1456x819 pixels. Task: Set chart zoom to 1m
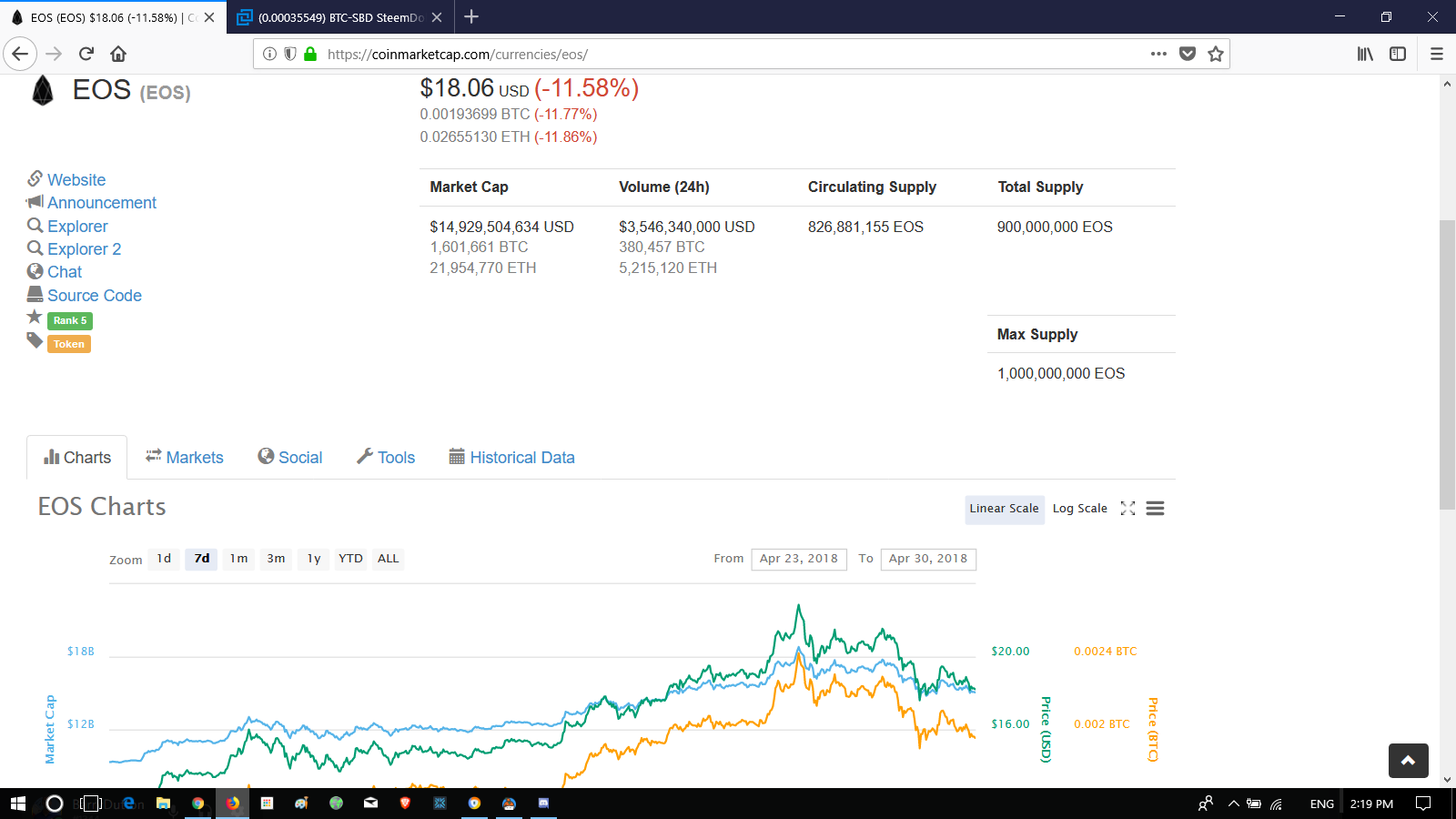point(238,559)
